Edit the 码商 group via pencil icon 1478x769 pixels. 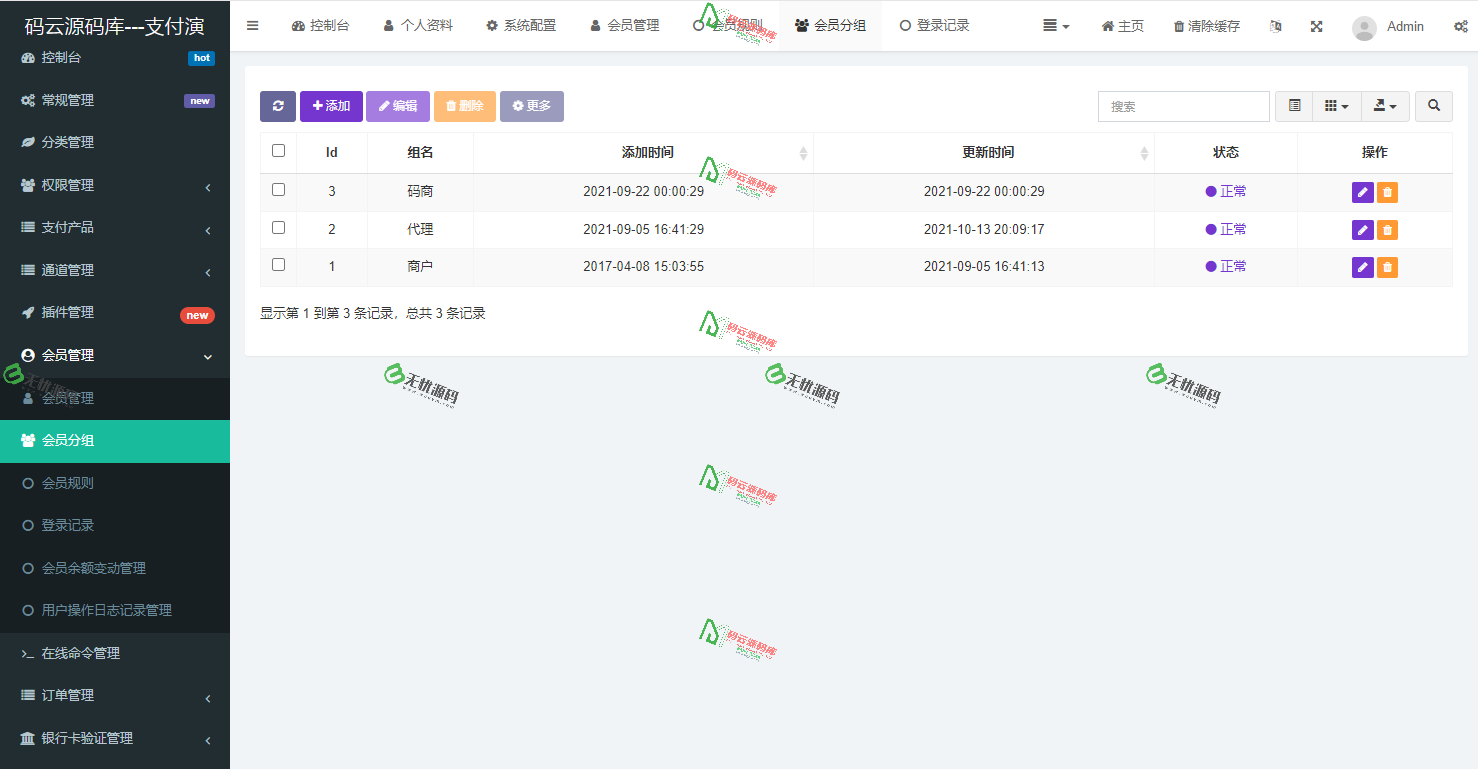[1363, 191]
